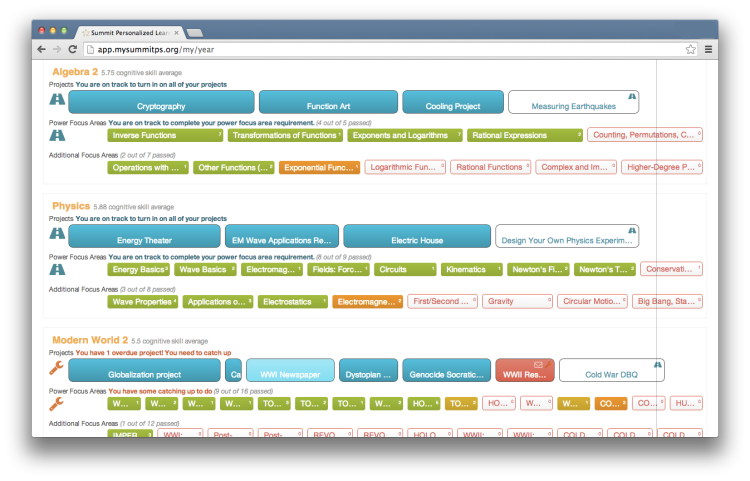Screen dimensions: 750x481
Task: Click the wrench icon beside Modern World 2 power focus areas
Action: [57, 404]
